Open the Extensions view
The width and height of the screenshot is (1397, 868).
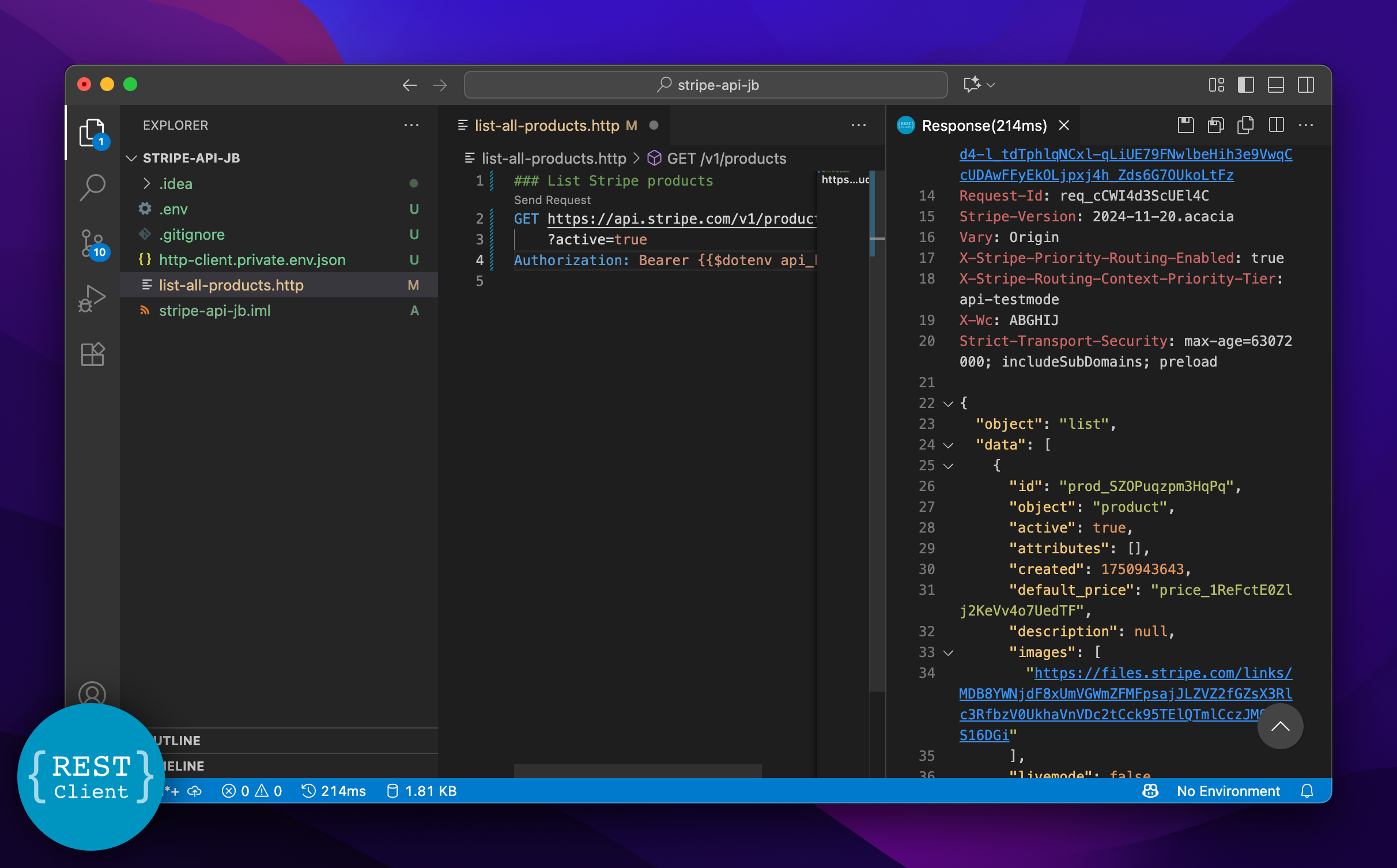(92, 354)
